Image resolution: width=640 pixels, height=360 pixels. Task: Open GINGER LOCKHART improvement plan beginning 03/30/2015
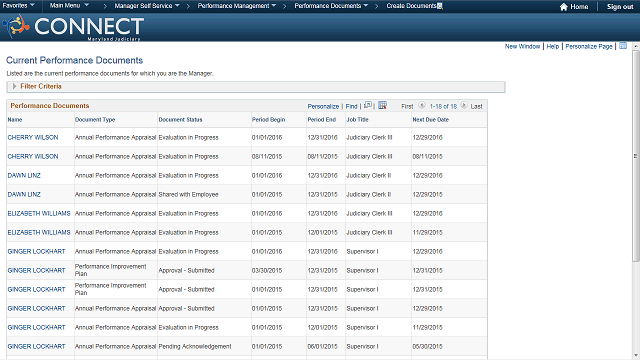36,270
